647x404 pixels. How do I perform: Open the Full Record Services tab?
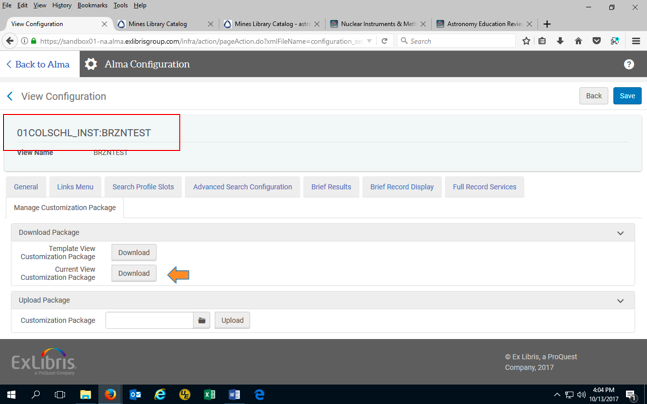(x=484, y=187)
